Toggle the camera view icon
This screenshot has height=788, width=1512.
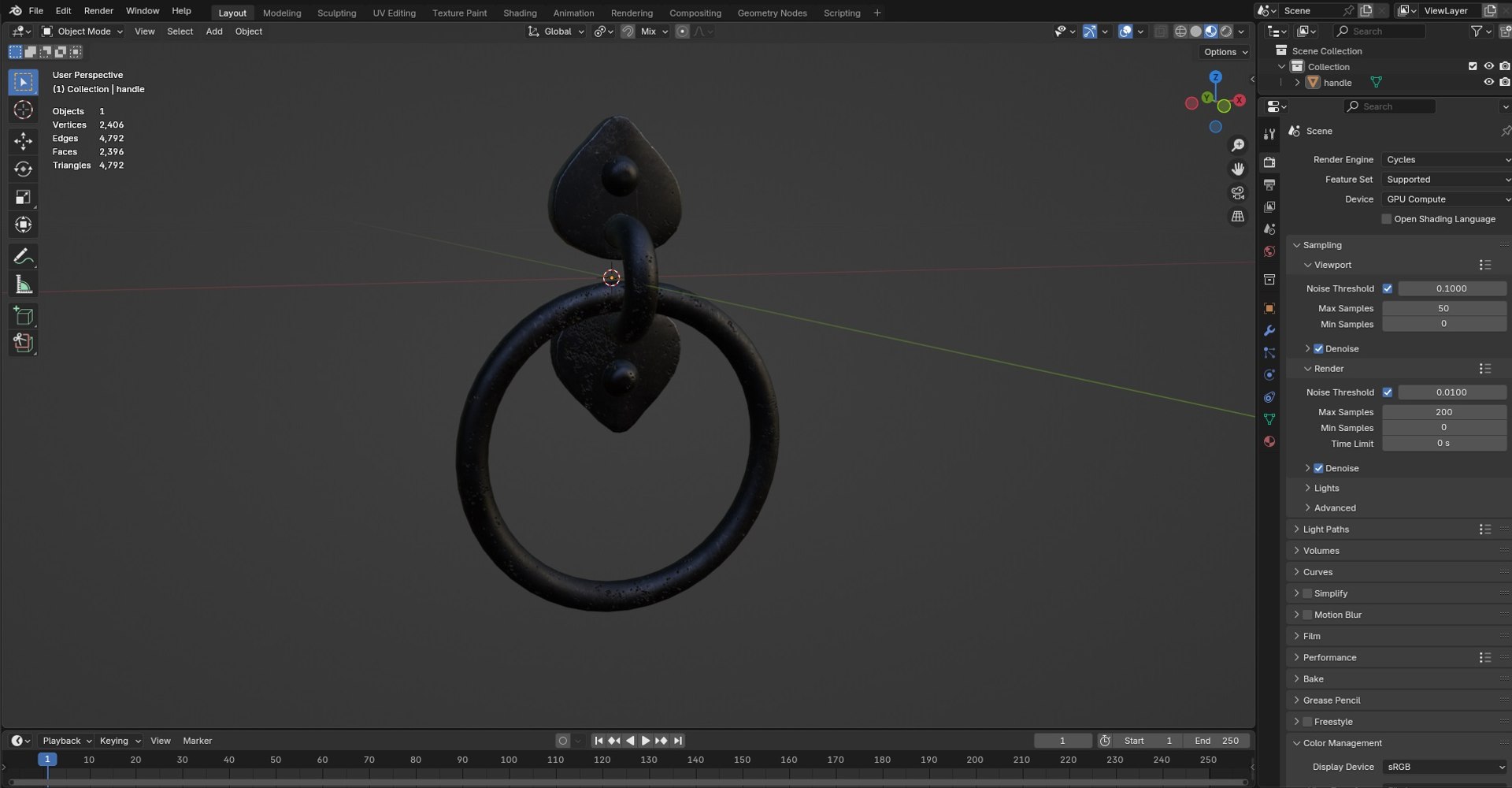[x=1238, y=193]
